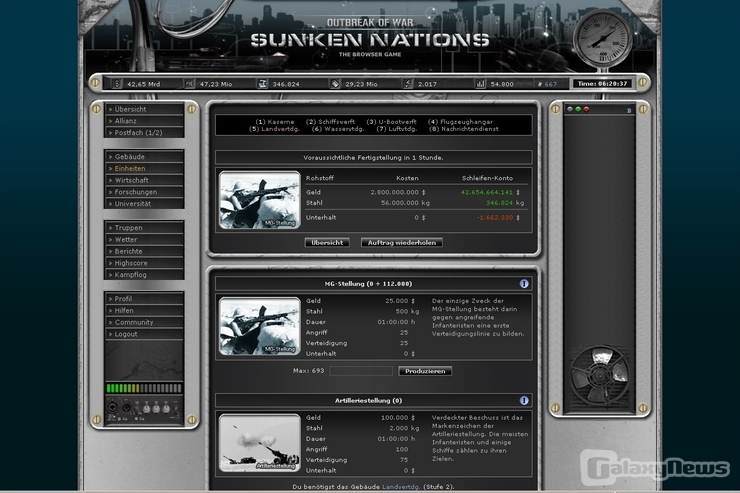
Task: Go to Gebäude page
Action: pos(144,157)
